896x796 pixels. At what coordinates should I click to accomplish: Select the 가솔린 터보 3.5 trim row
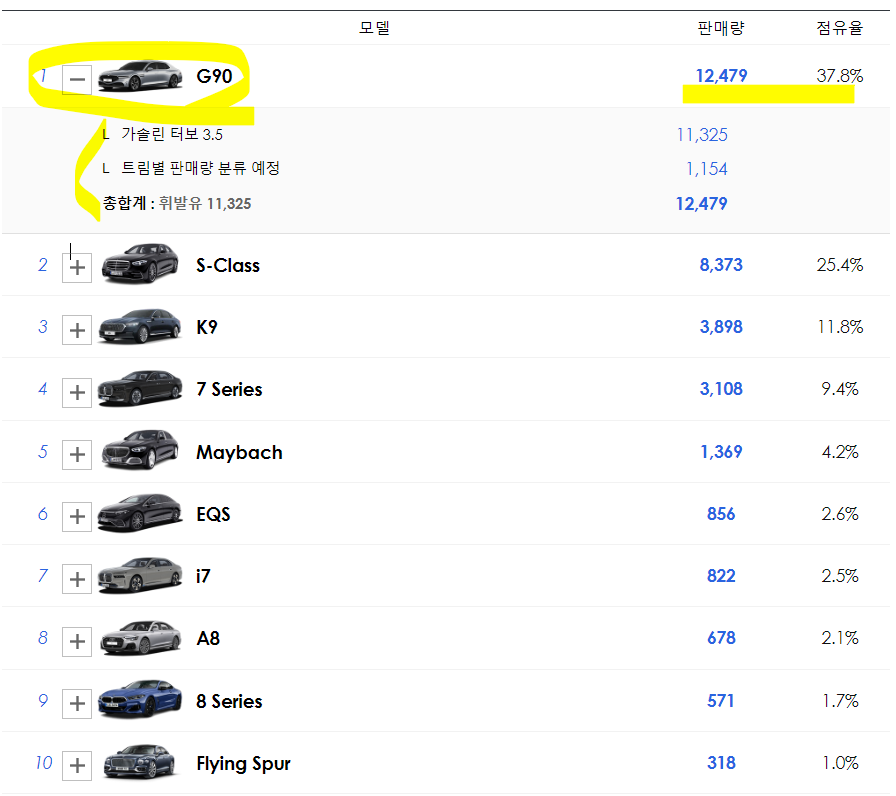[x=172, y=134]
